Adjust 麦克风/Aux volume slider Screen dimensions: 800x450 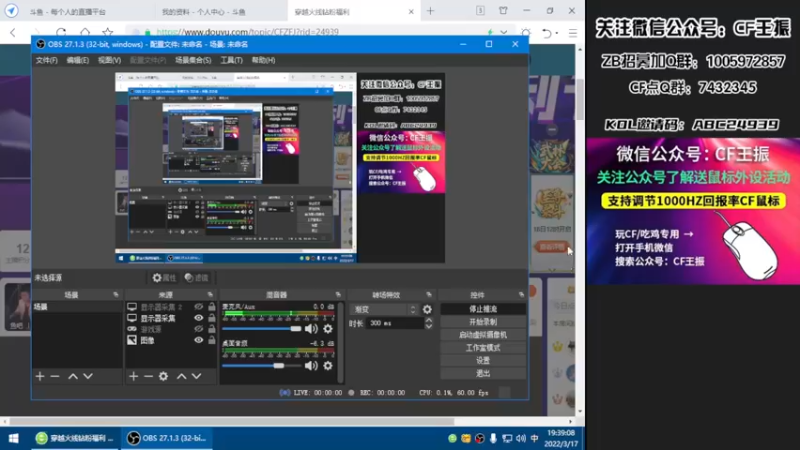pyautogui.click(x=262, y=329)
